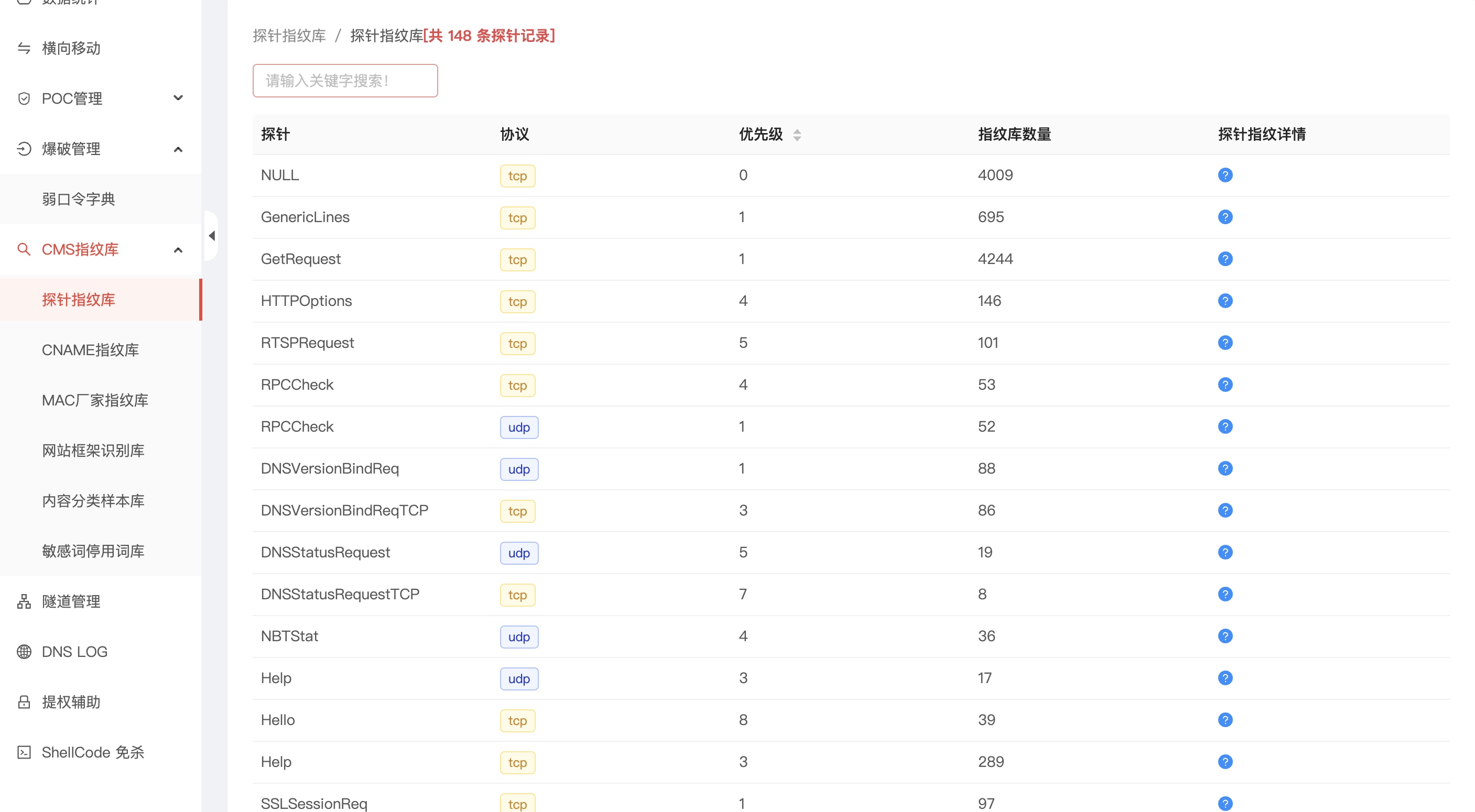Screen dimensions: 1475x812
Task: Open CNAME指纹库 menu item
Action: click(x=91, y=350)
